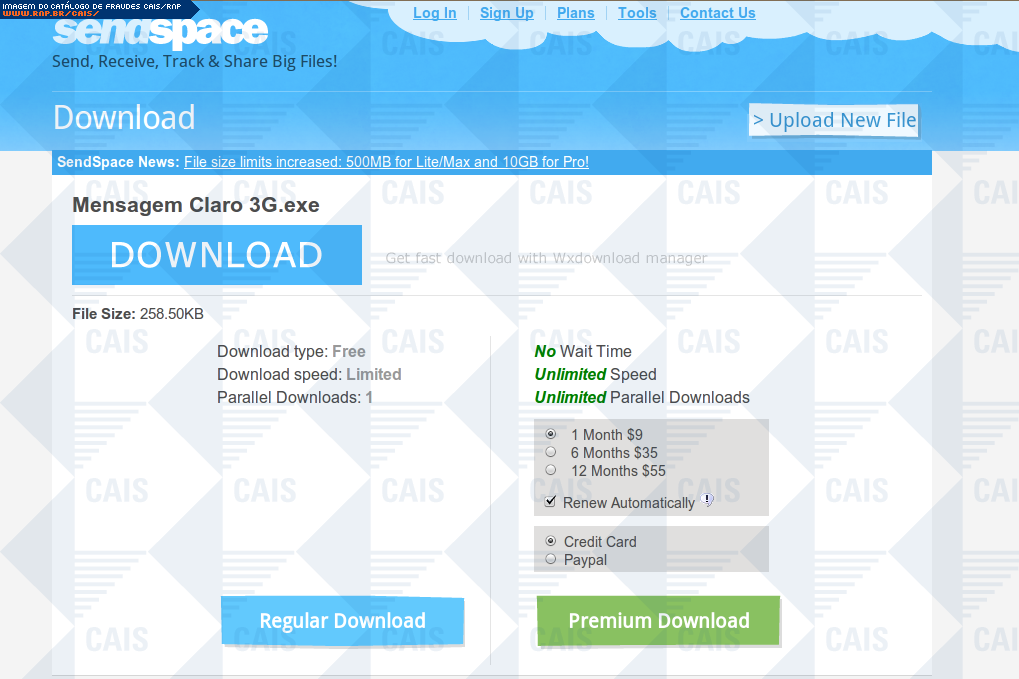Go to Plans in top navigation
Image resolution: width=1019 pixels, height=679 pixels.
[575, 13]
